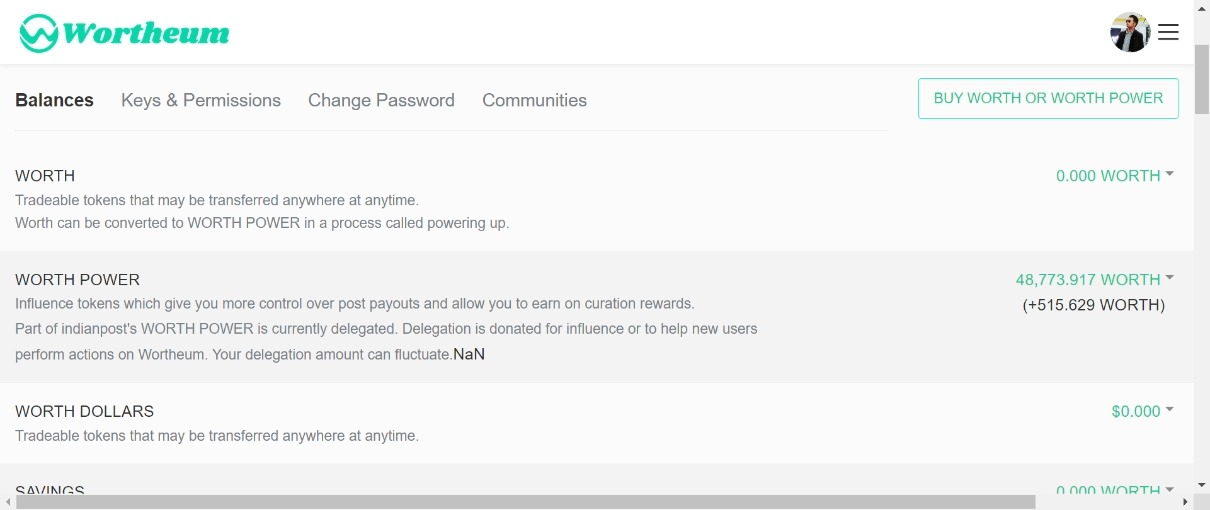Viewport: 1210px width, 510px height.
Task: Switch to Keys & Permissions tab
Action: coord(201,100)
